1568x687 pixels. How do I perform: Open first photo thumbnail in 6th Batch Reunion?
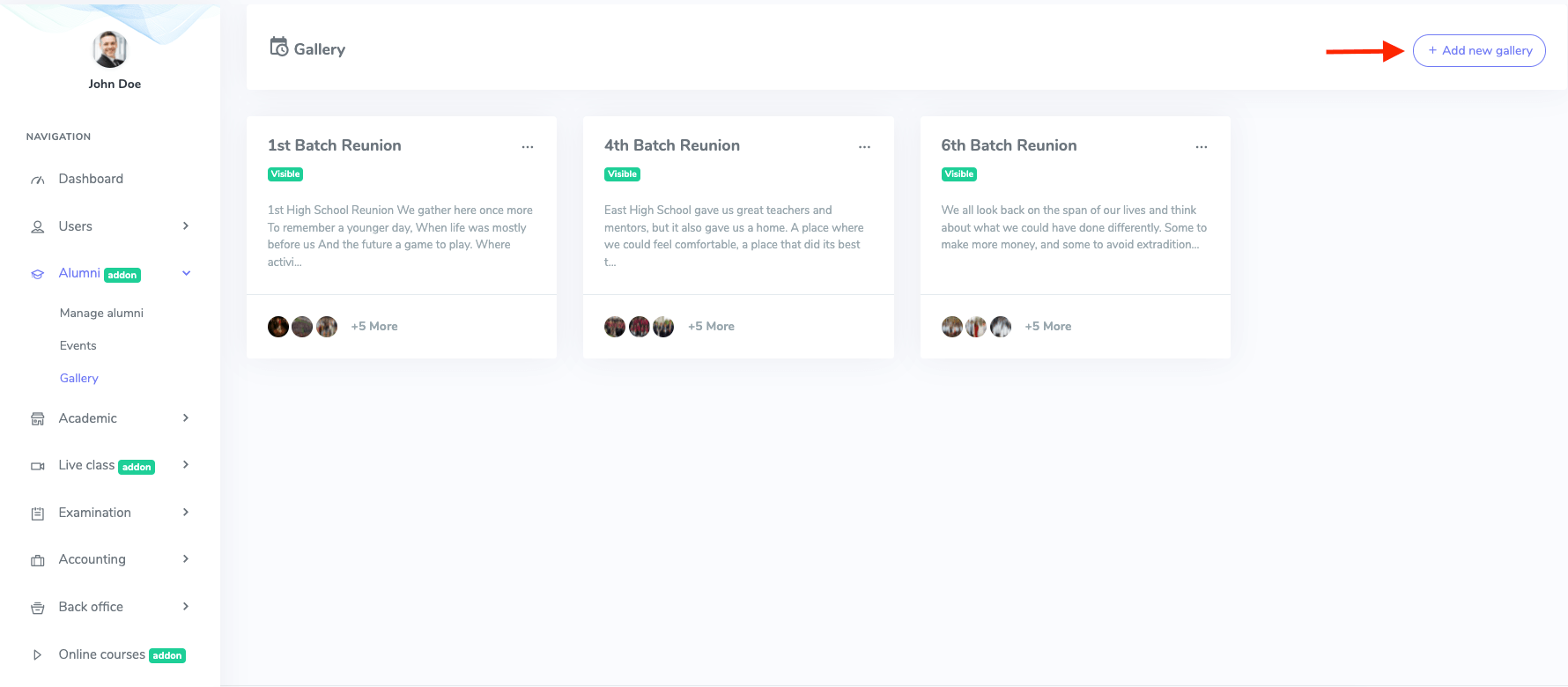(x=952, y=327)
